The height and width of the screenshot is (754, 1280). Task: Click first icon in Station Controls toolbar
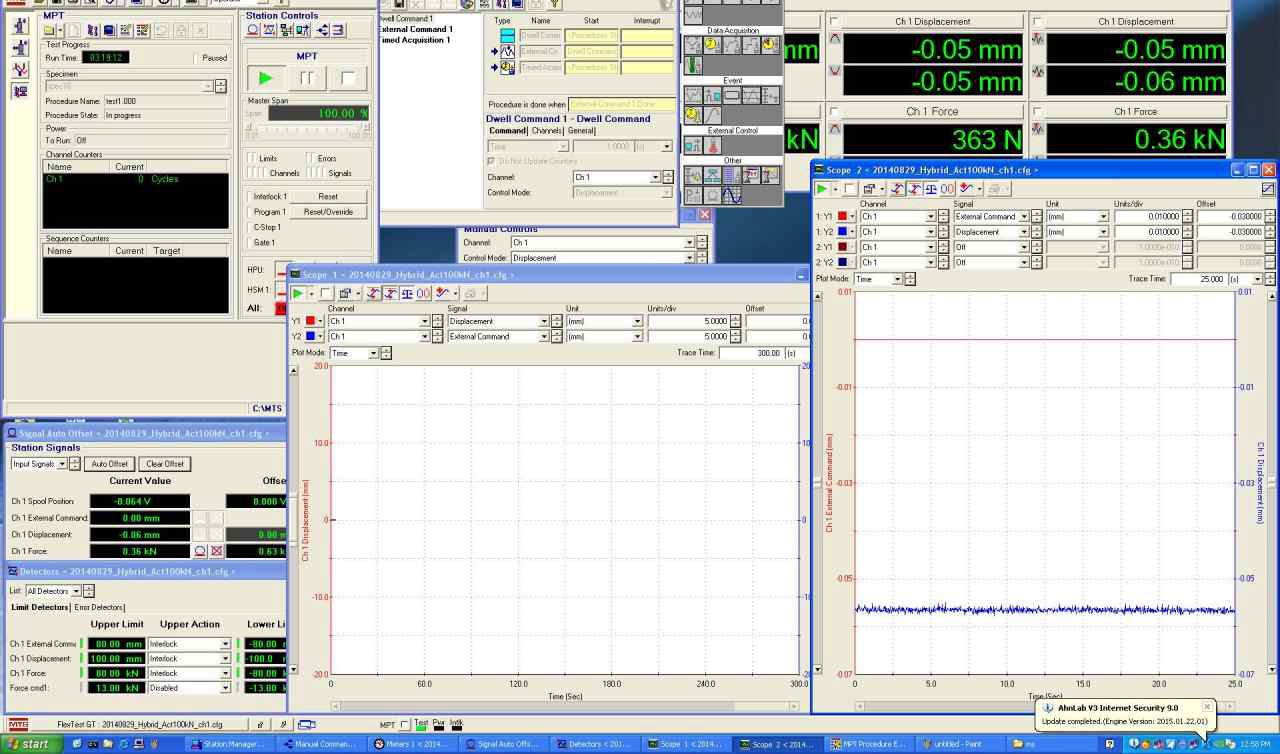[254, 31]
